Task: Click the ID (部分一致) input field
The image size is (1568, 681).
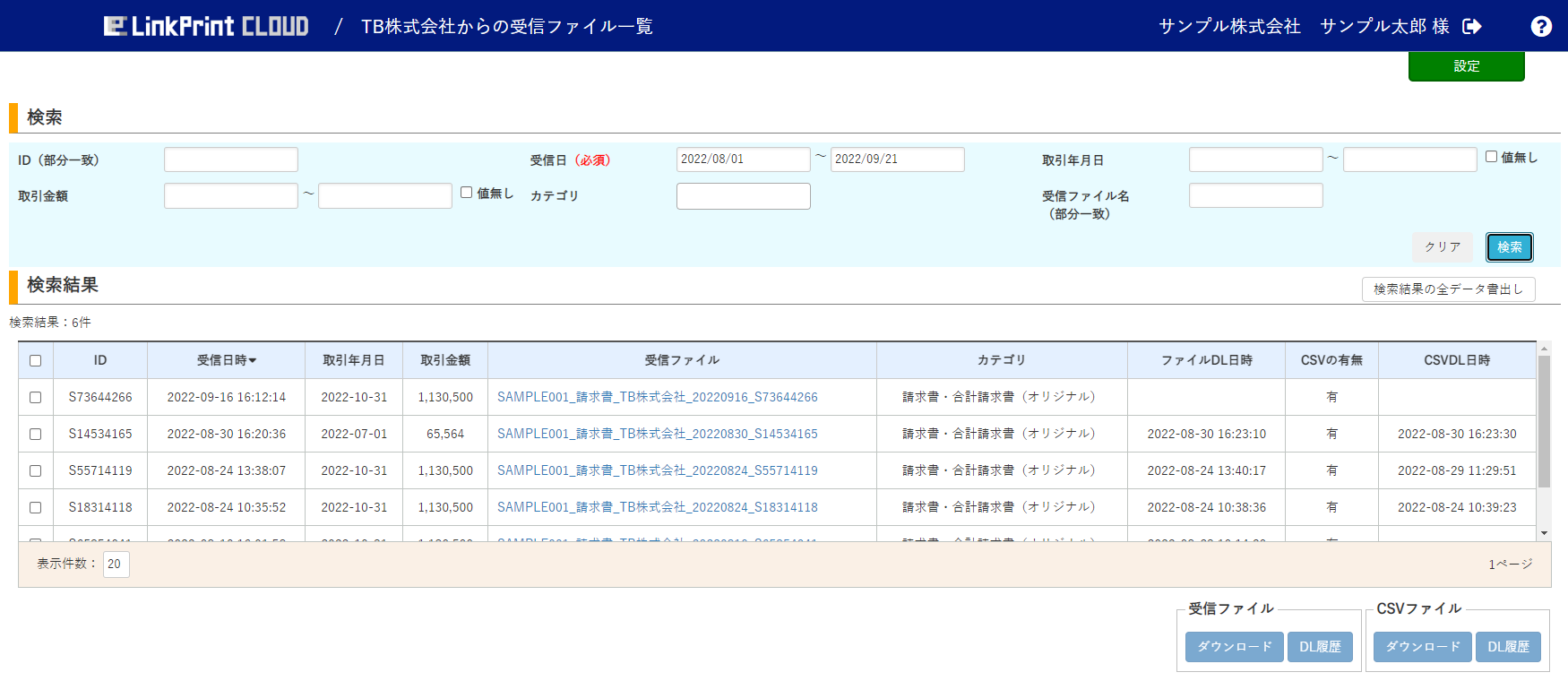Action: 231,160
